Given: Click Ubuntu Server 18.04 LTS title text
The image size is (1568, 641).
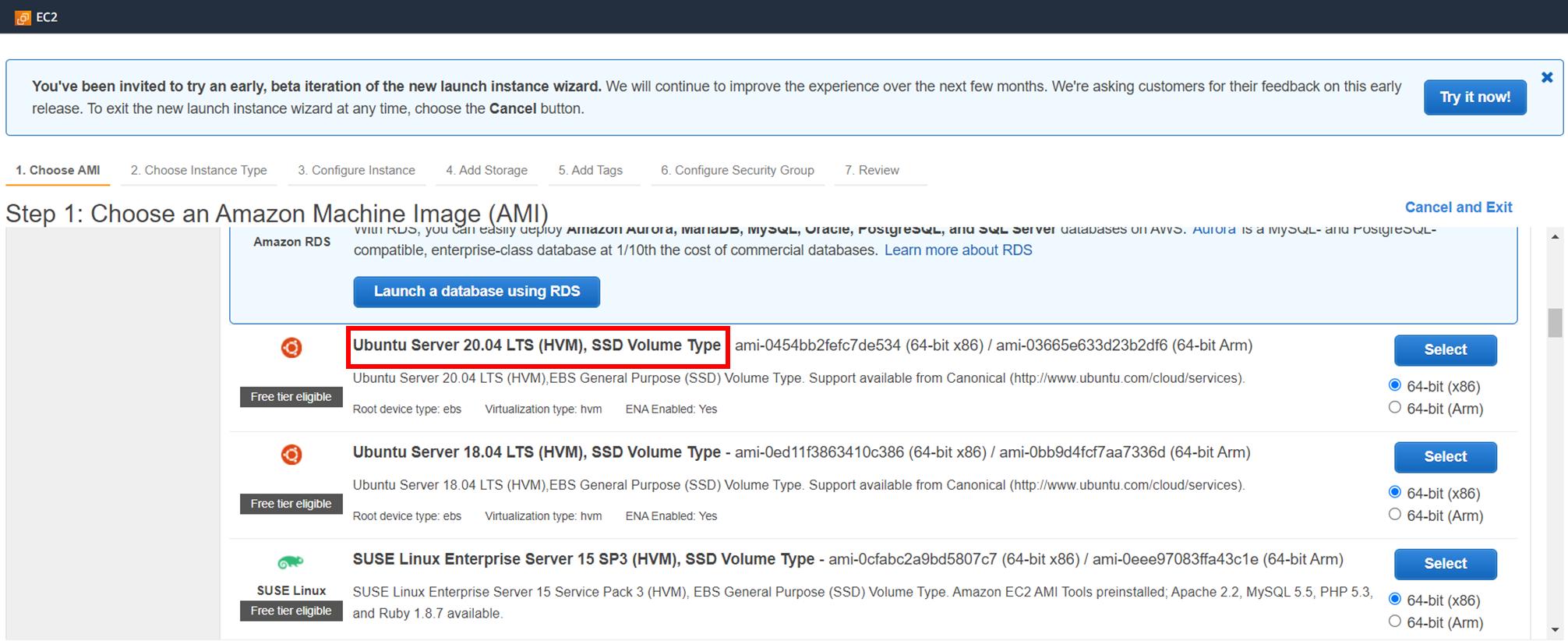Looking at the screenshot, I should coord(537,452).
